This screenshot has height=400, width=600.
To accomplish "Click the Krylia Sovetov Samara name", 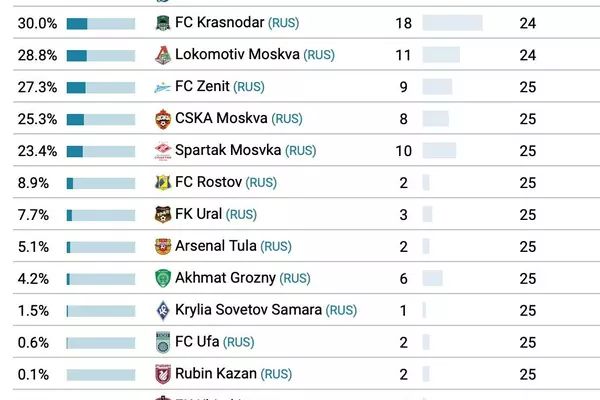I will 248,310.
